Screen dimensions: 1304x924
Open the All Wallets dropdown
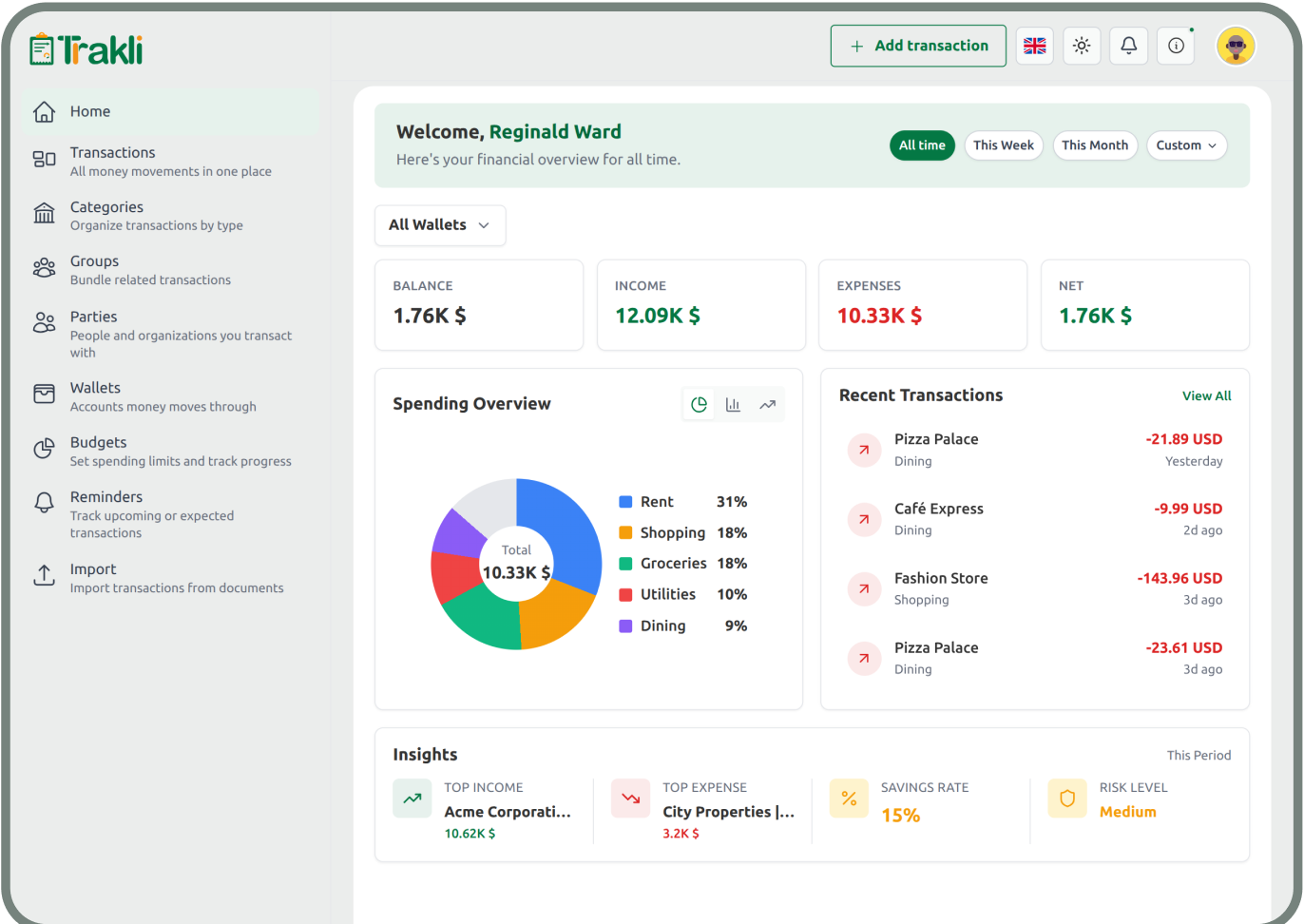pyautogui.click(x=439, y=225)
